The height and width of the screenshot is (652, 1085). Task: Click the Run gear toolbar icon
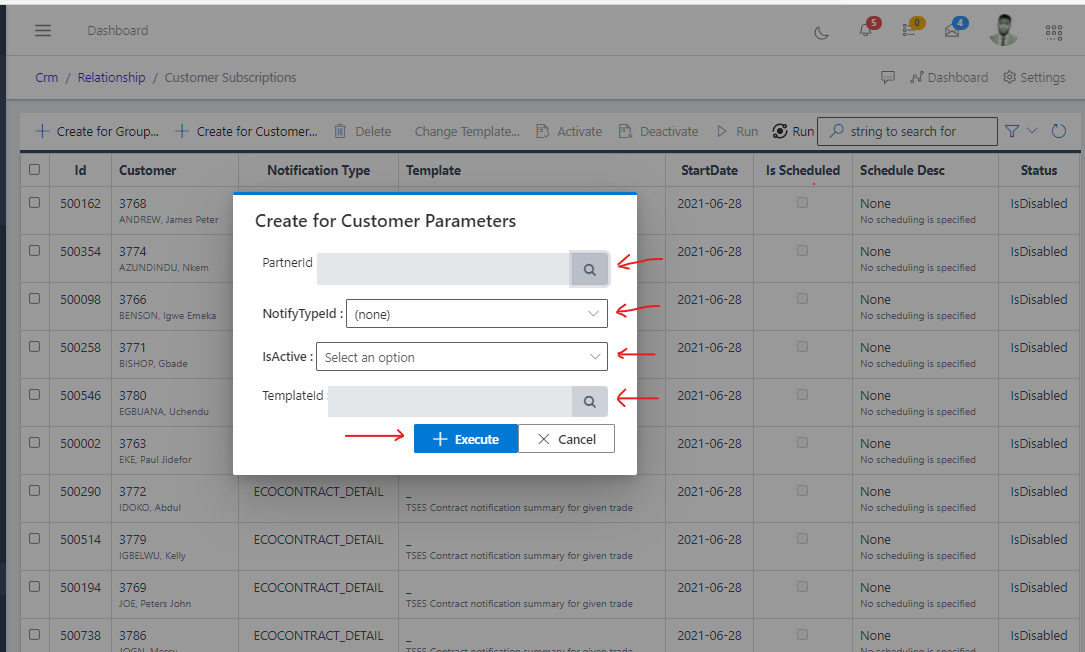(x=782, y=131)
